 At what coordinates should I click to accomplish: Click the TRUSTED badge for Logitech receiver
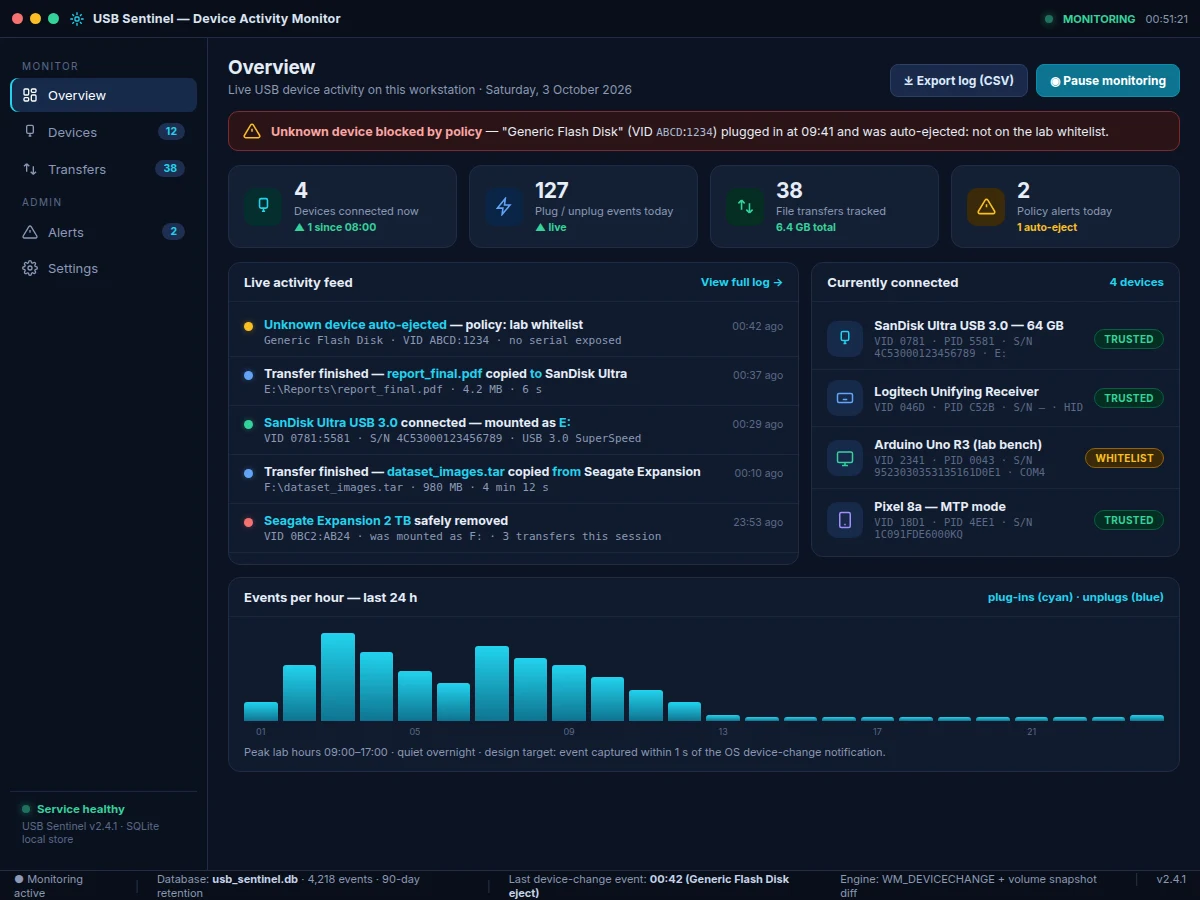[1129, 398]
